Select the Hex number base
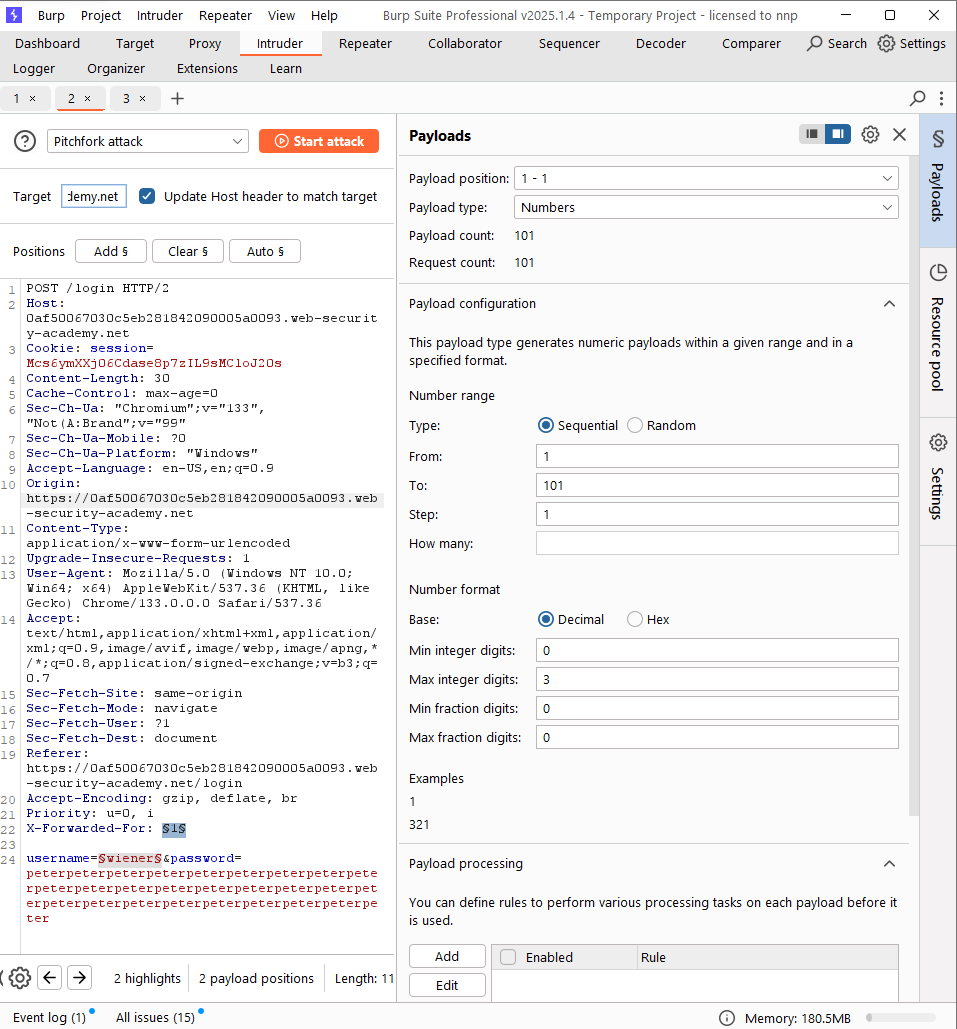This screenshot has width=957, height=1029. [x=635, y=620]
